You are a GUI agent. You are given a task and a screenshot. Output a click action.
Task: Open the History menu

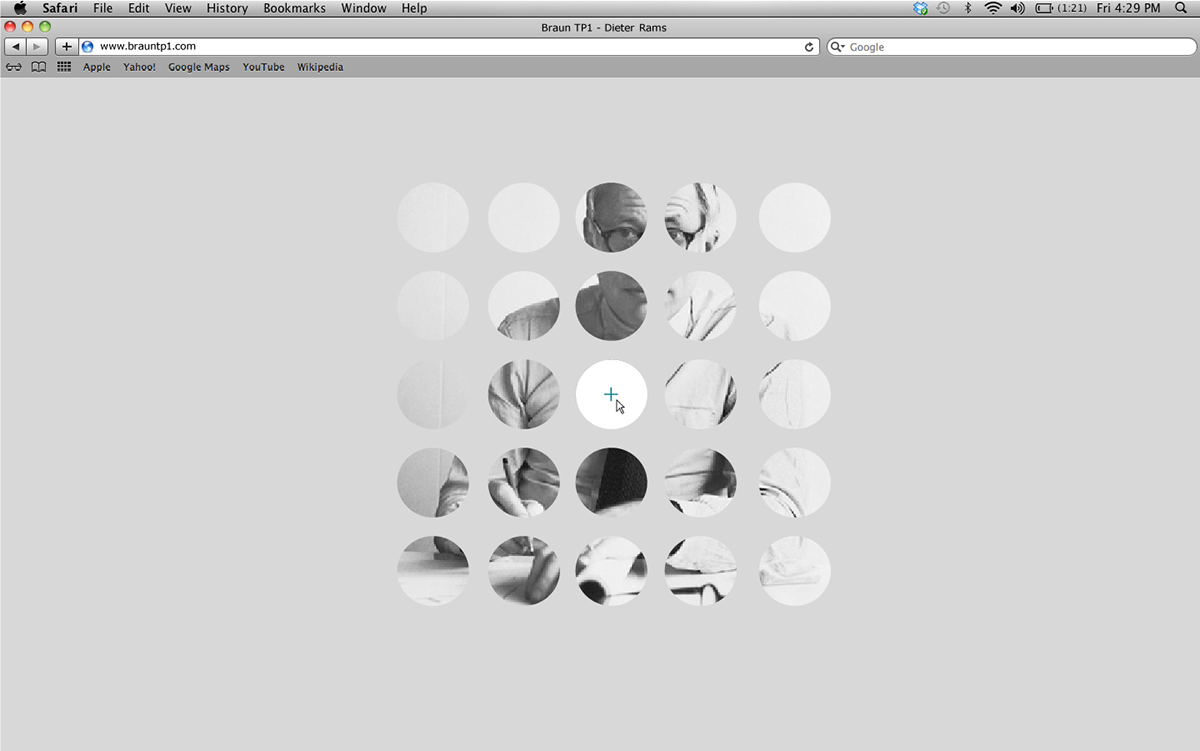[x=227, y=8]
